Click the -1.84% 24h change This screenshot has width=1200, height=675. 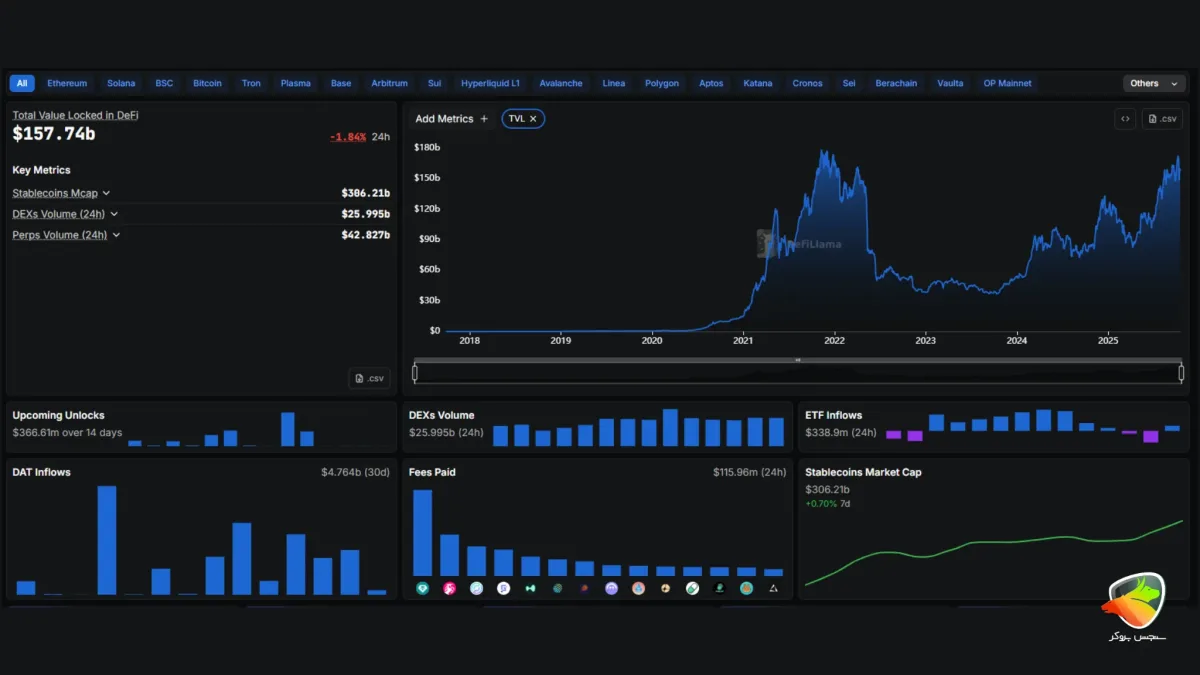click(348, 137)
